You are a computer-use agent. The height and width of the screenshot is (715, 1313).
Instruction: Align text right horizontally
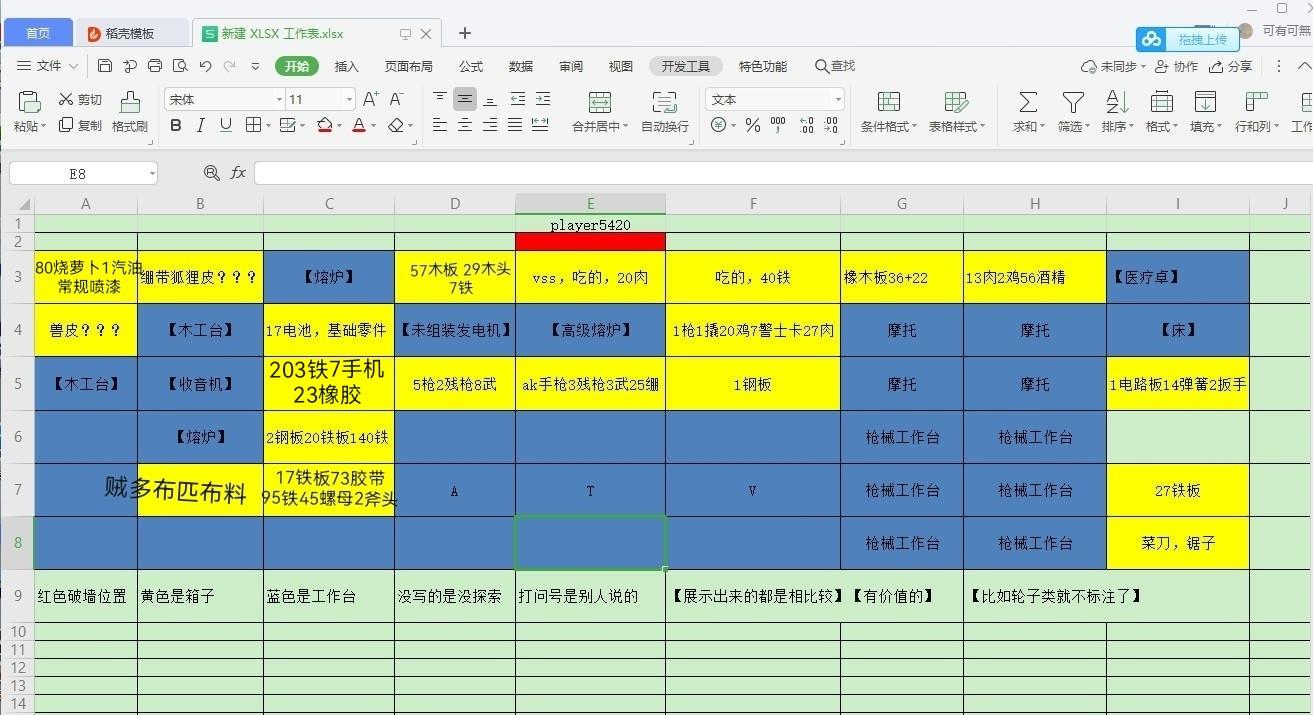coord(490,125)
